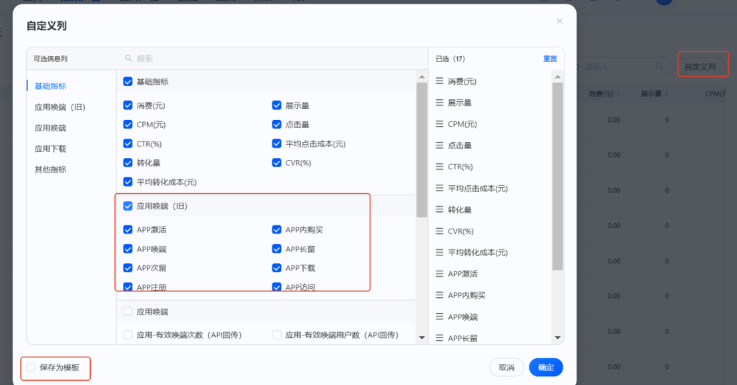Image resolution: width=737 pixels, height=385 pixels.
Task: Toggle the APP唤端 checkbox
Action: [128, 249]
